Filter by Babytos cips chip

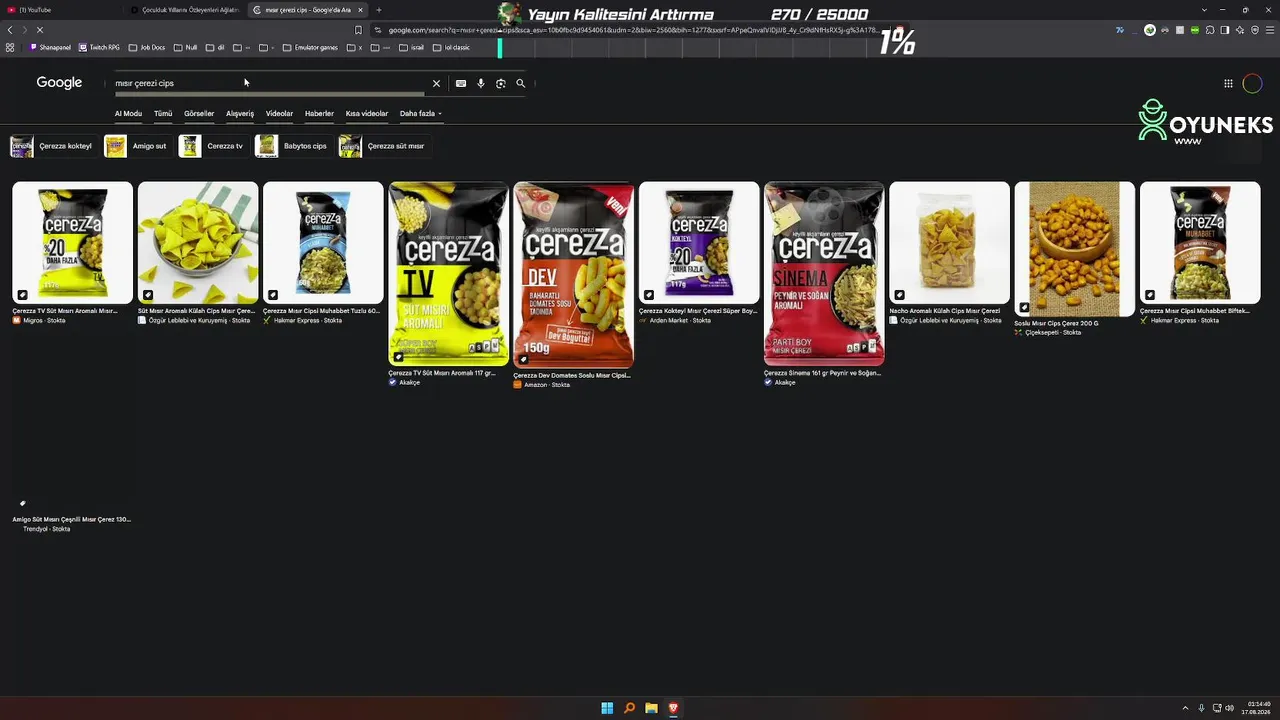[292, 146]
